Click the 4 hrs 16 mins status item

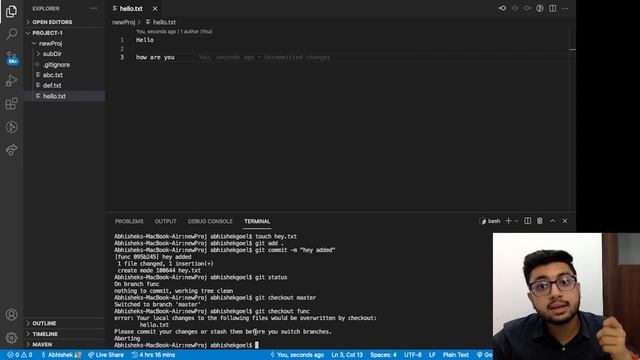point(153,355)
